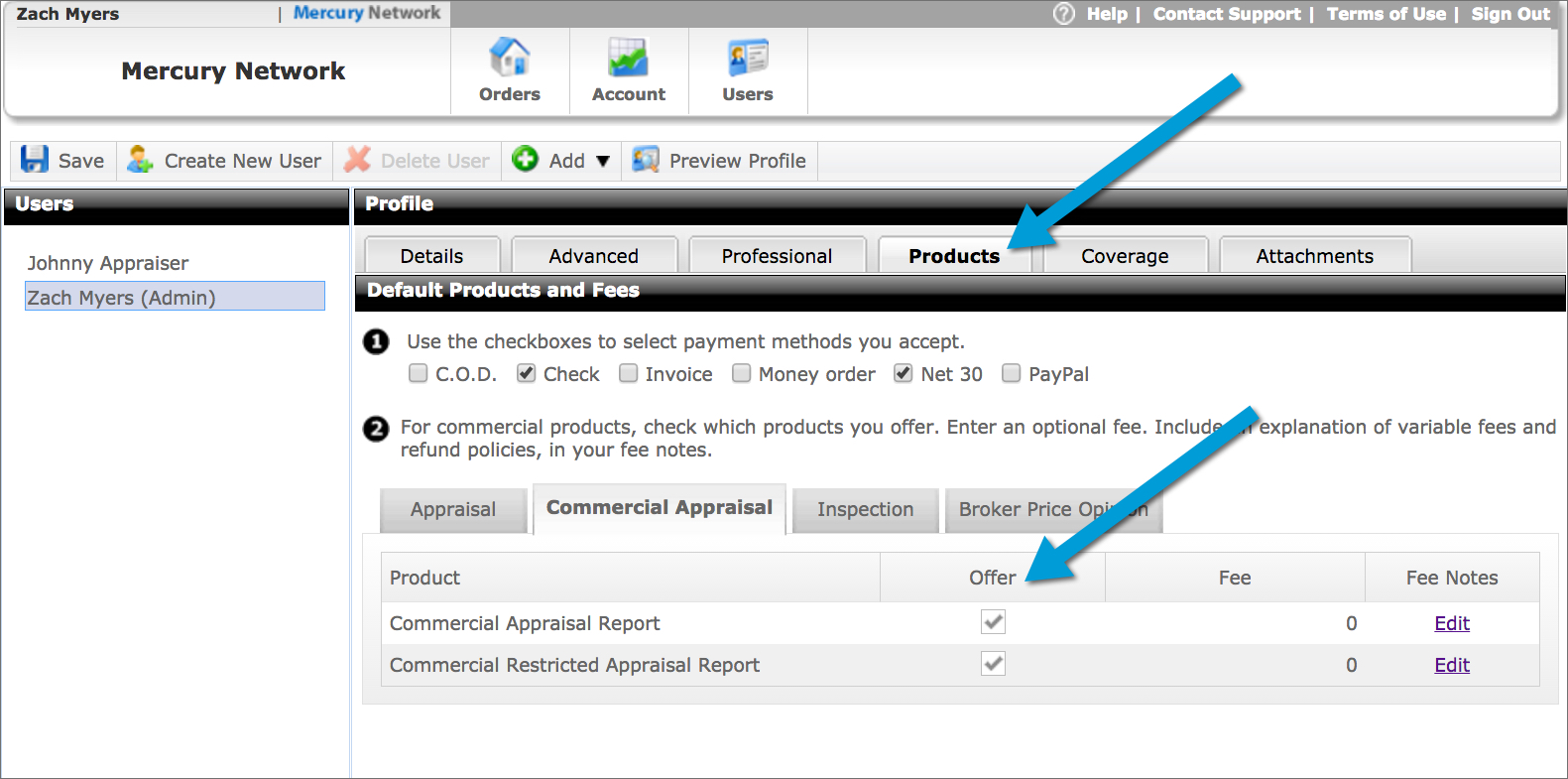The width and height of the screenshot is (1568, 779).
Task: Enable the PayPal payment checkbox
Action: [x=1012, y=373]
